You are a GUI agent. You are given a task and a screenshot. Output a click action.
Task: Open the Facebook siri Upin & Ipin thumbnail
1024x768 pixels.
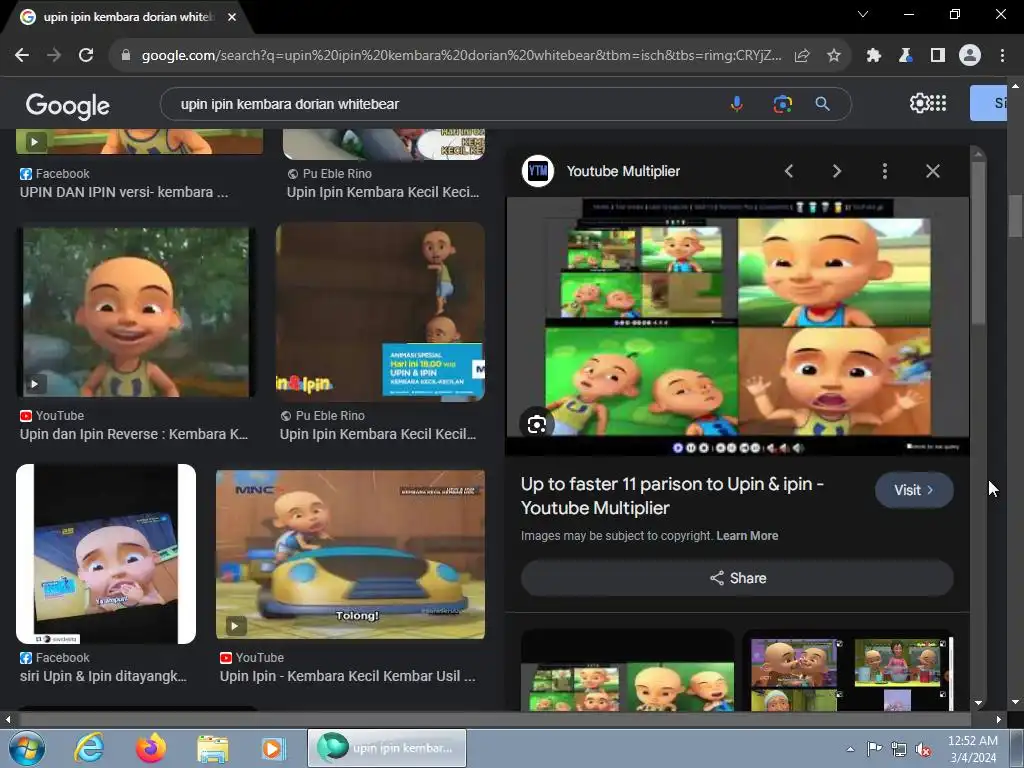pos(106,554)
